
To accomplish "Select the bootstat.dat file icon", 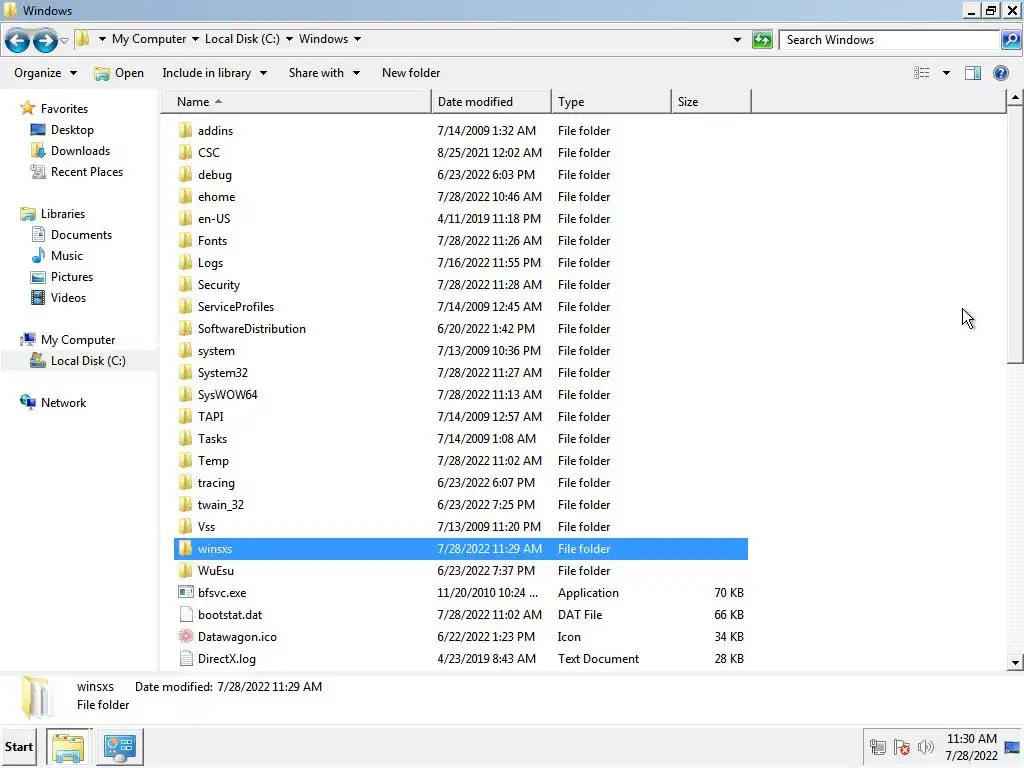I will pos(185,615).
